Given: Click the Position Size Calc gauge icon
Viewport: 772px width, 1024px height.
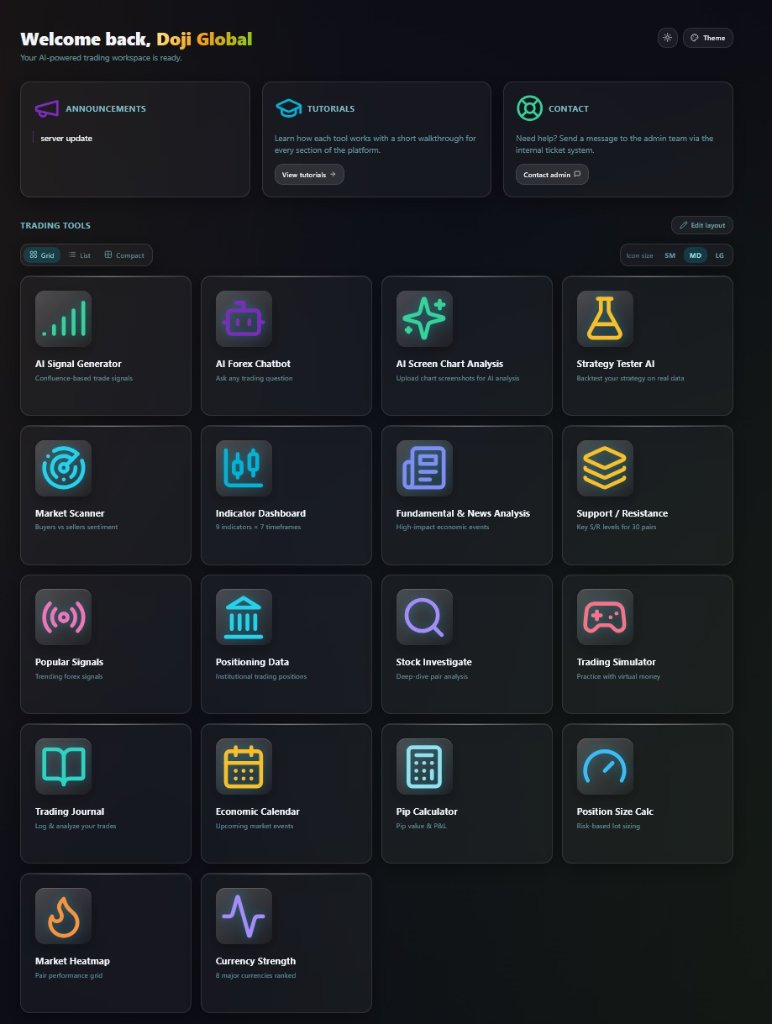Looking at the screenshot, I should point(605,767).
